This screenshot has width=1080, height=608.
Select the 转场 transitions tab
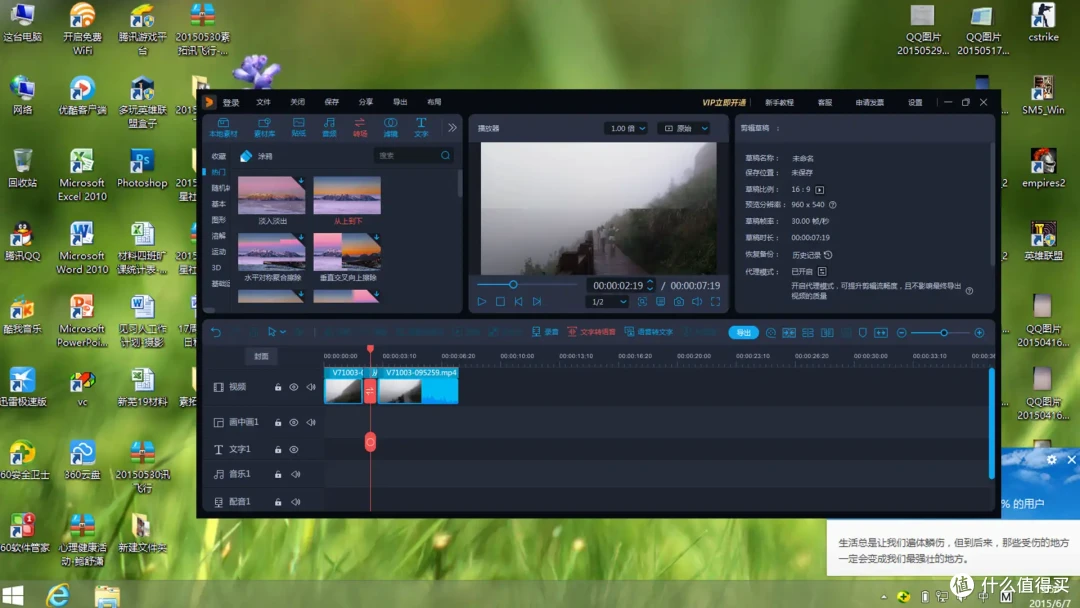point(360,127)
